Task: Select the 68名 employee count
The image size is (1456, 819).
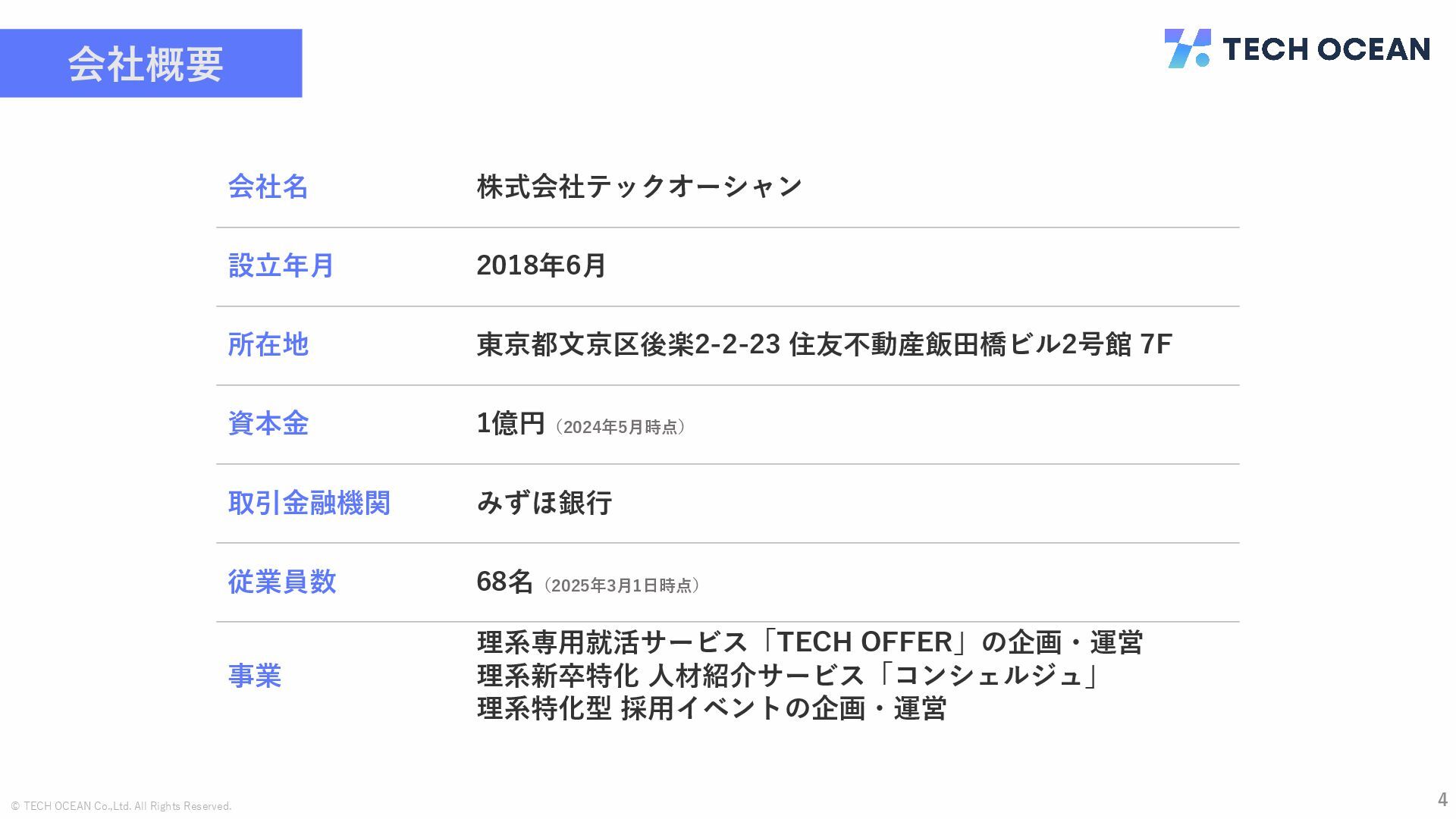Action: (x=504, y=582)
